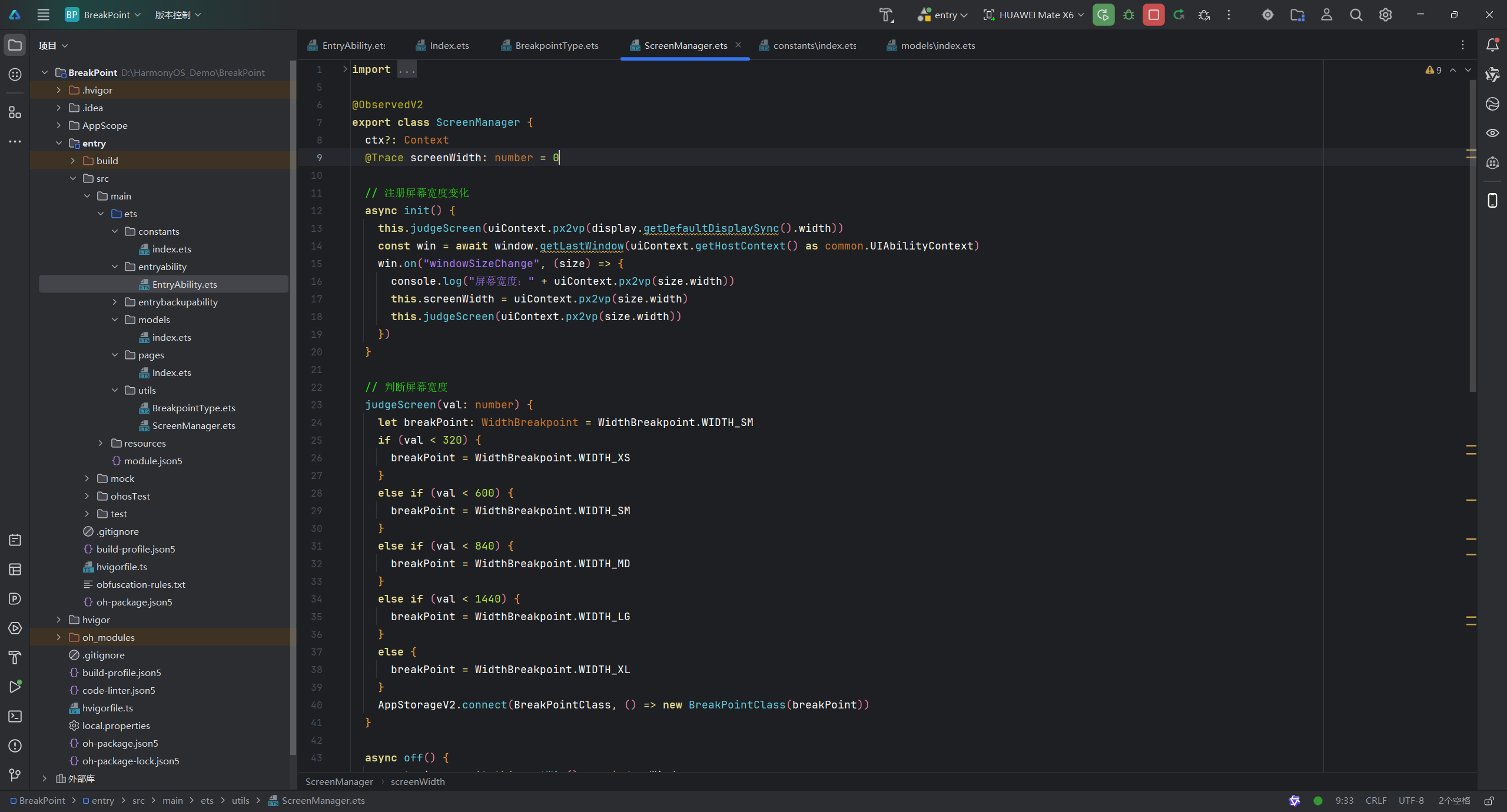The height and width of the screenshot is (812, 1507).
Task: Unfold the collapsed import block
Action: pyautogui.click(x=345, y=69)
